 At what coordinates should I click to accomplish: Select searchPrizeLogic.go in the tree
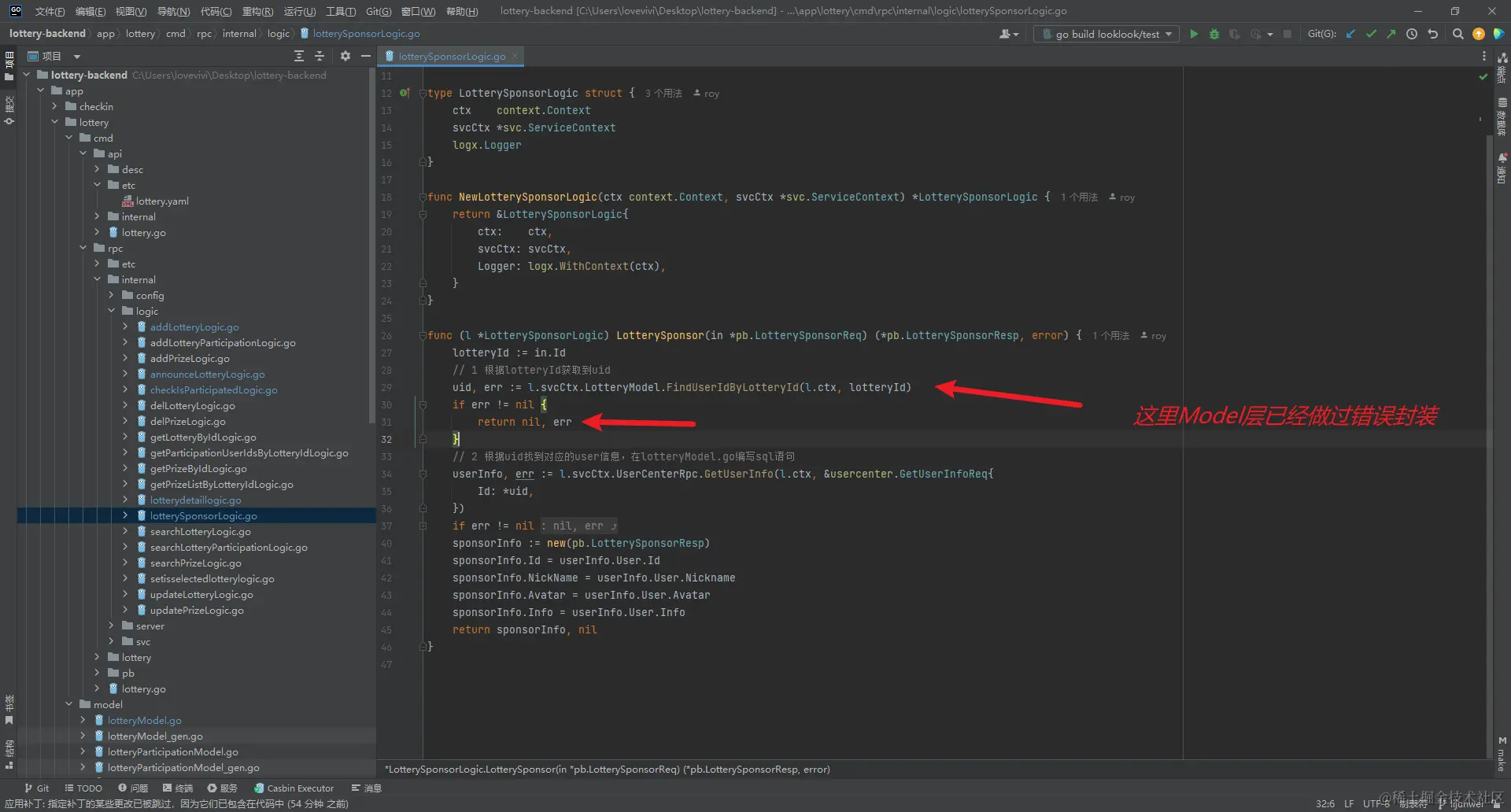pos(196,563)
